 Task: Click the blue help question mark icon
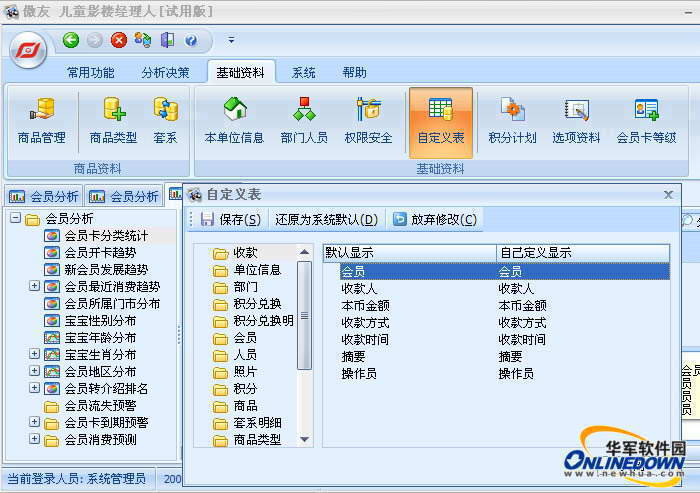[x=191, y=41]
